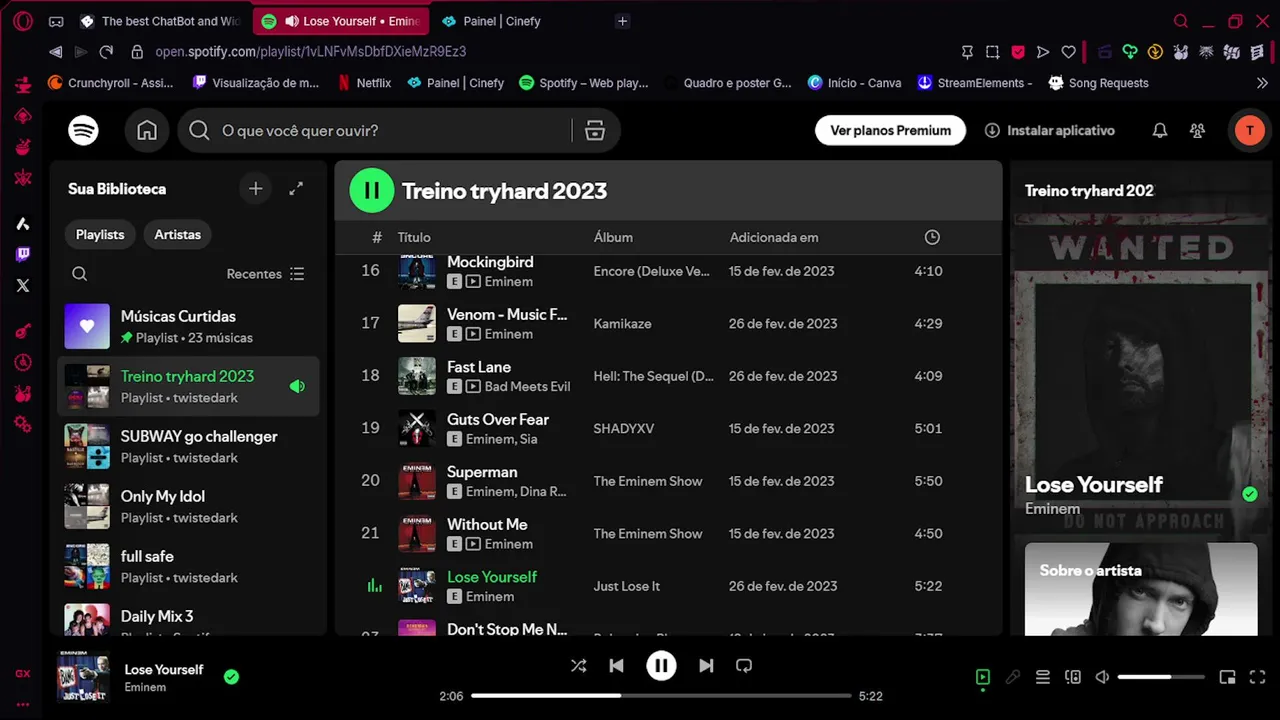Click Instalar aplicativo

[1049, 130]
